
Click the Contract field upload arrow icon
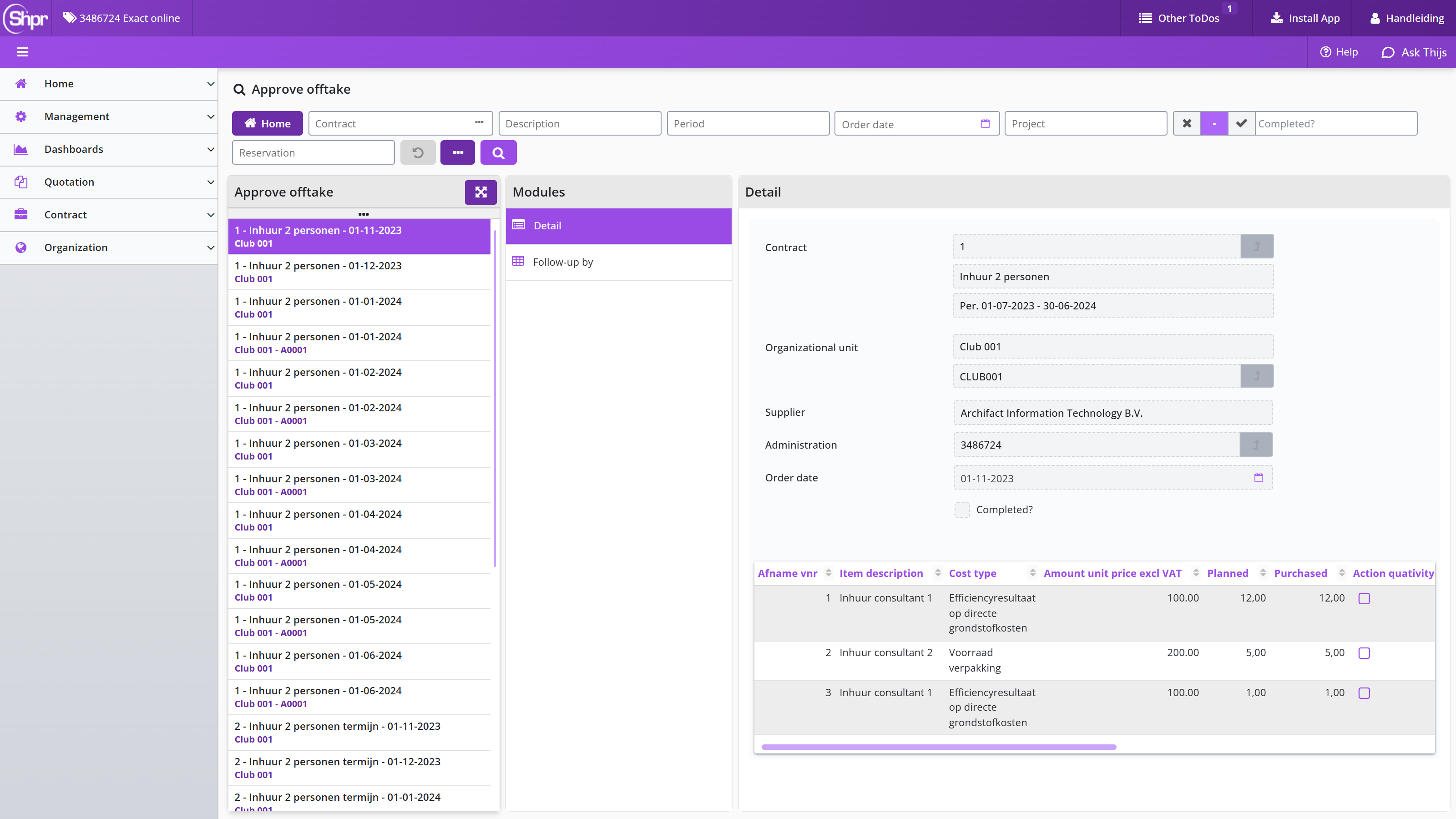1257,247
